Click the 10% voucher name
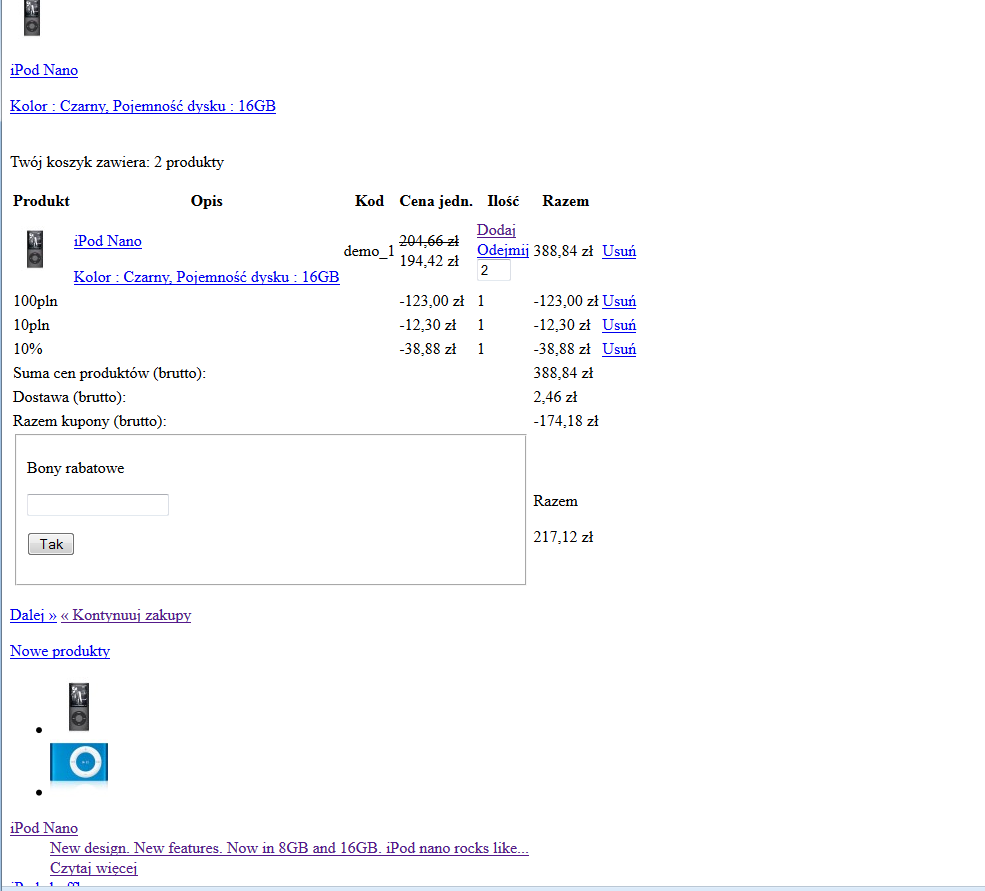985x891 pixels. pyautogui.click(x=28, y=349)
